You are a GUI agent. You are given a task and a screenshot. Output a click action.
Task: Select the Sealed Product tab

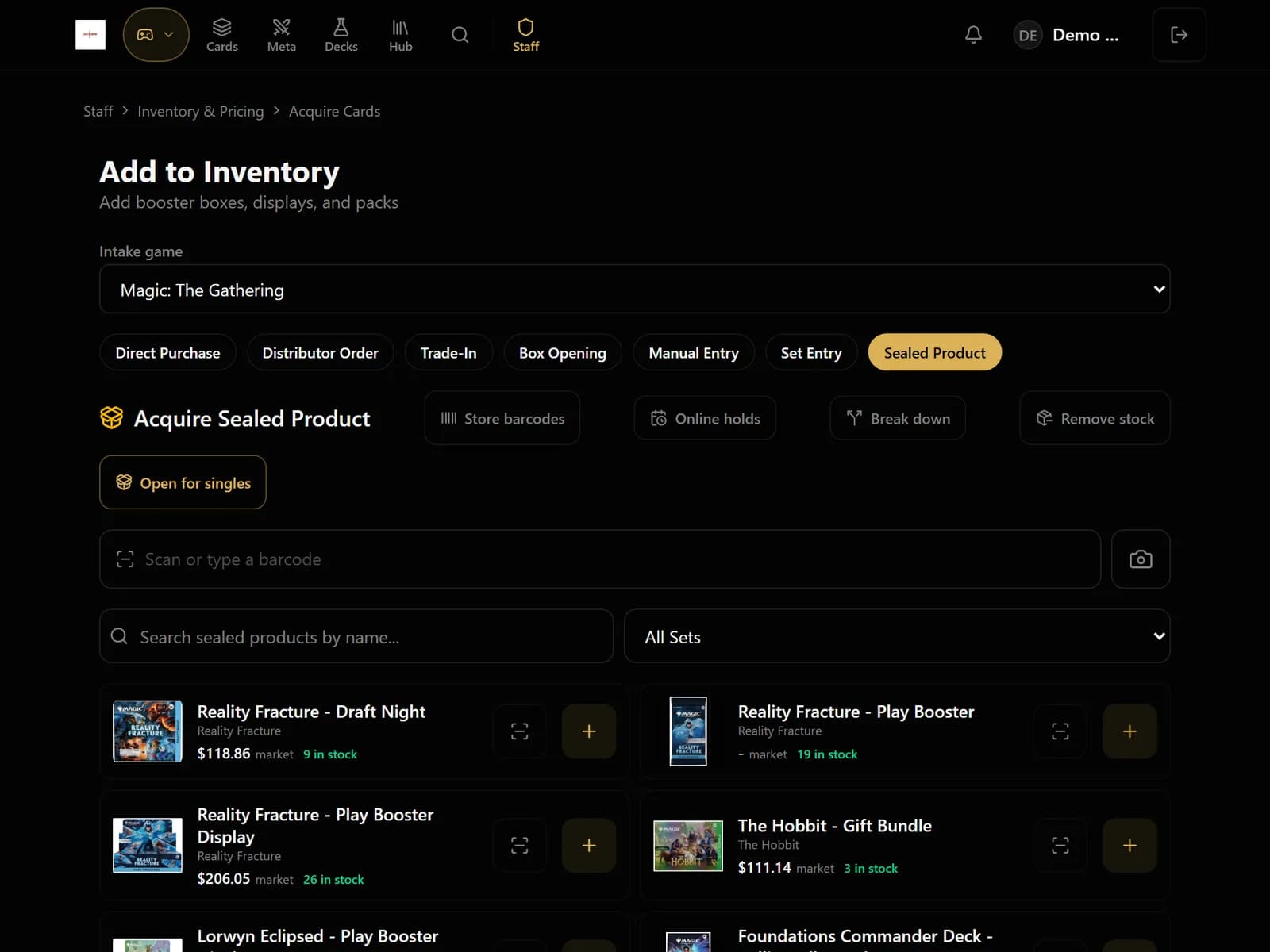(x=935, y=352)
